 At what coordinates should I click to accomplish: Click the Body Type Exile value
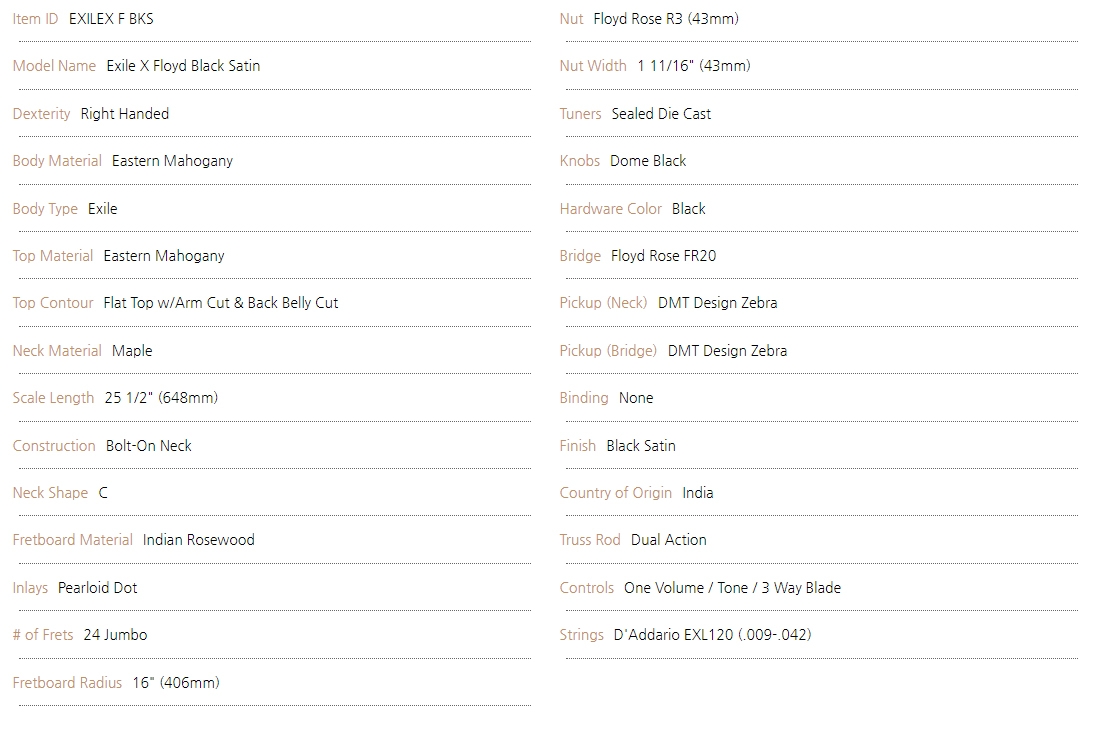pos(102,209)
